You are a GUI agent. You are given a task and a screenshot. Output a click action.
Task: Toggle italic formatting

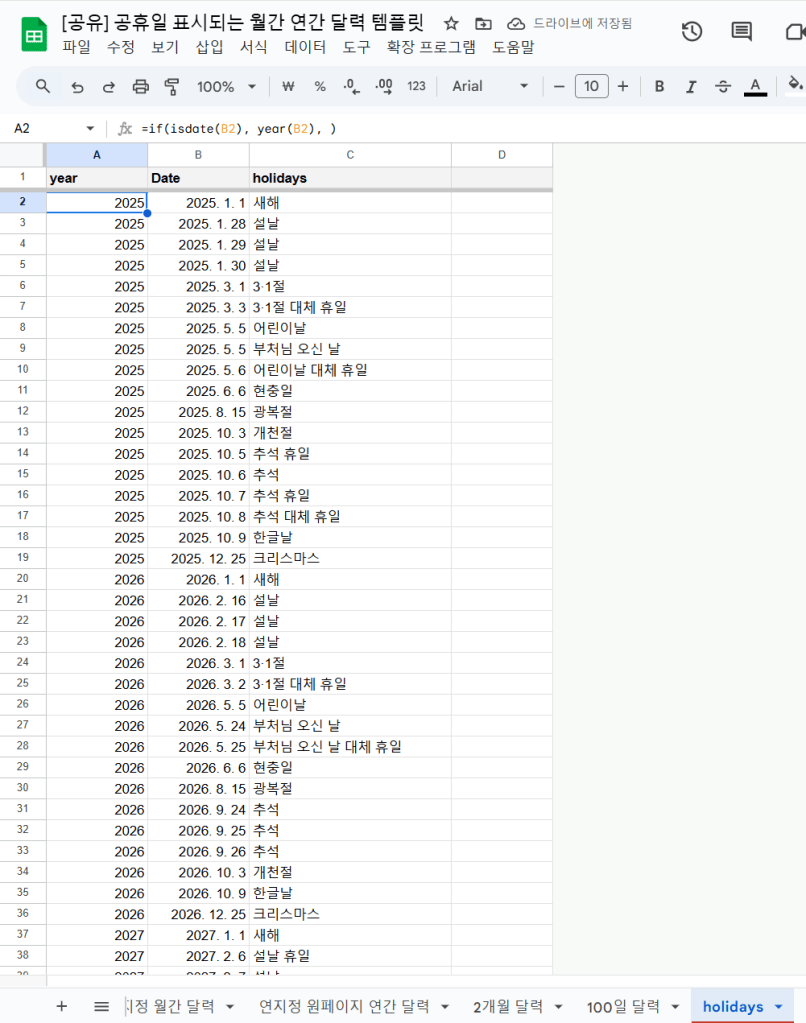click(x=690, y=87)
